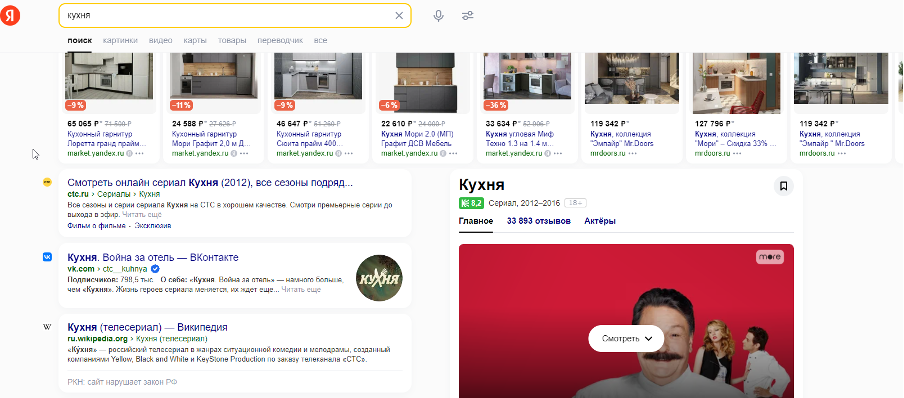Bookmark the Кухня series card
The image size is (904, 398).
(x=784, y=186)
